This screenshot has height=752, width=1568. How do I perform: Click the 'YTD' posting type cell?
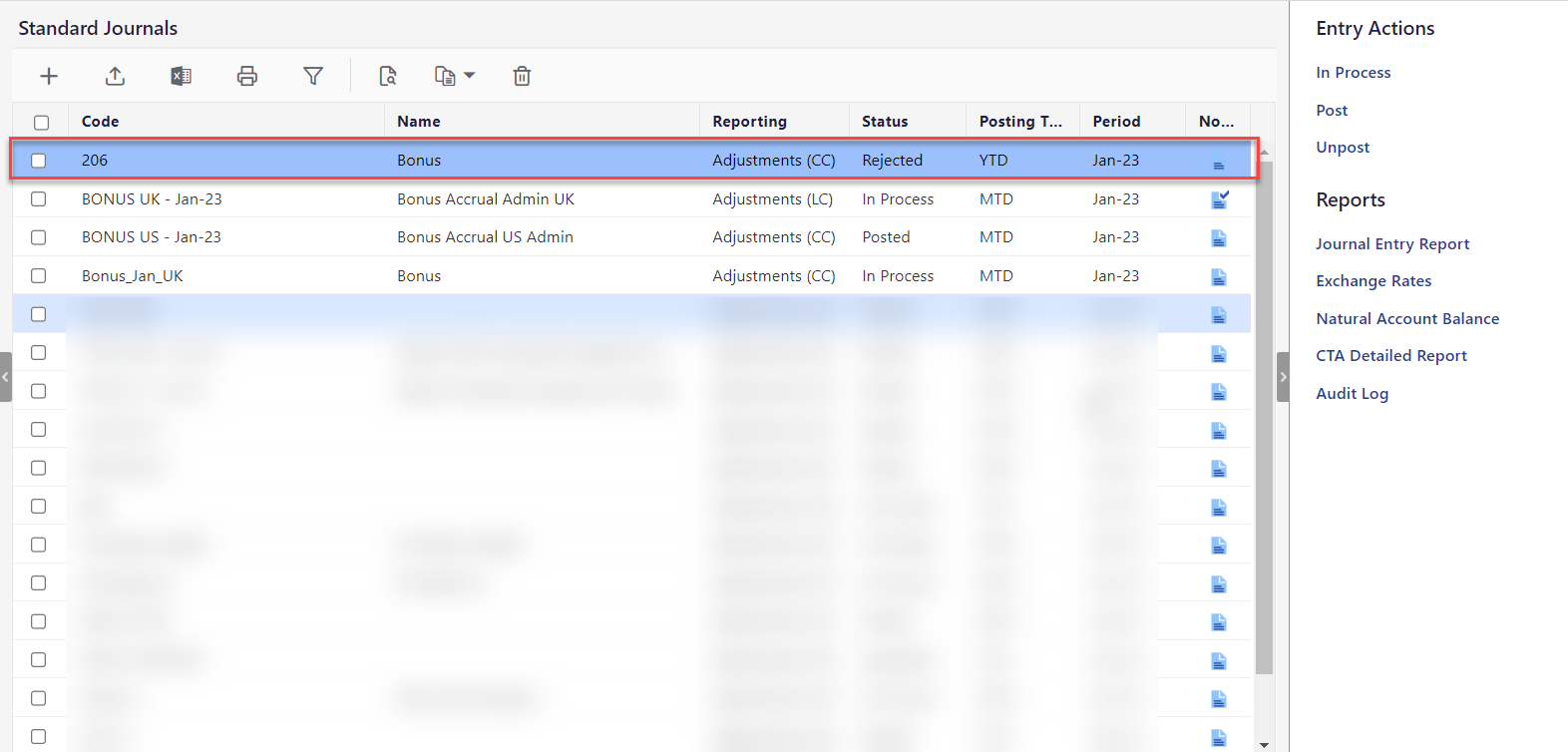coord(993,160)
